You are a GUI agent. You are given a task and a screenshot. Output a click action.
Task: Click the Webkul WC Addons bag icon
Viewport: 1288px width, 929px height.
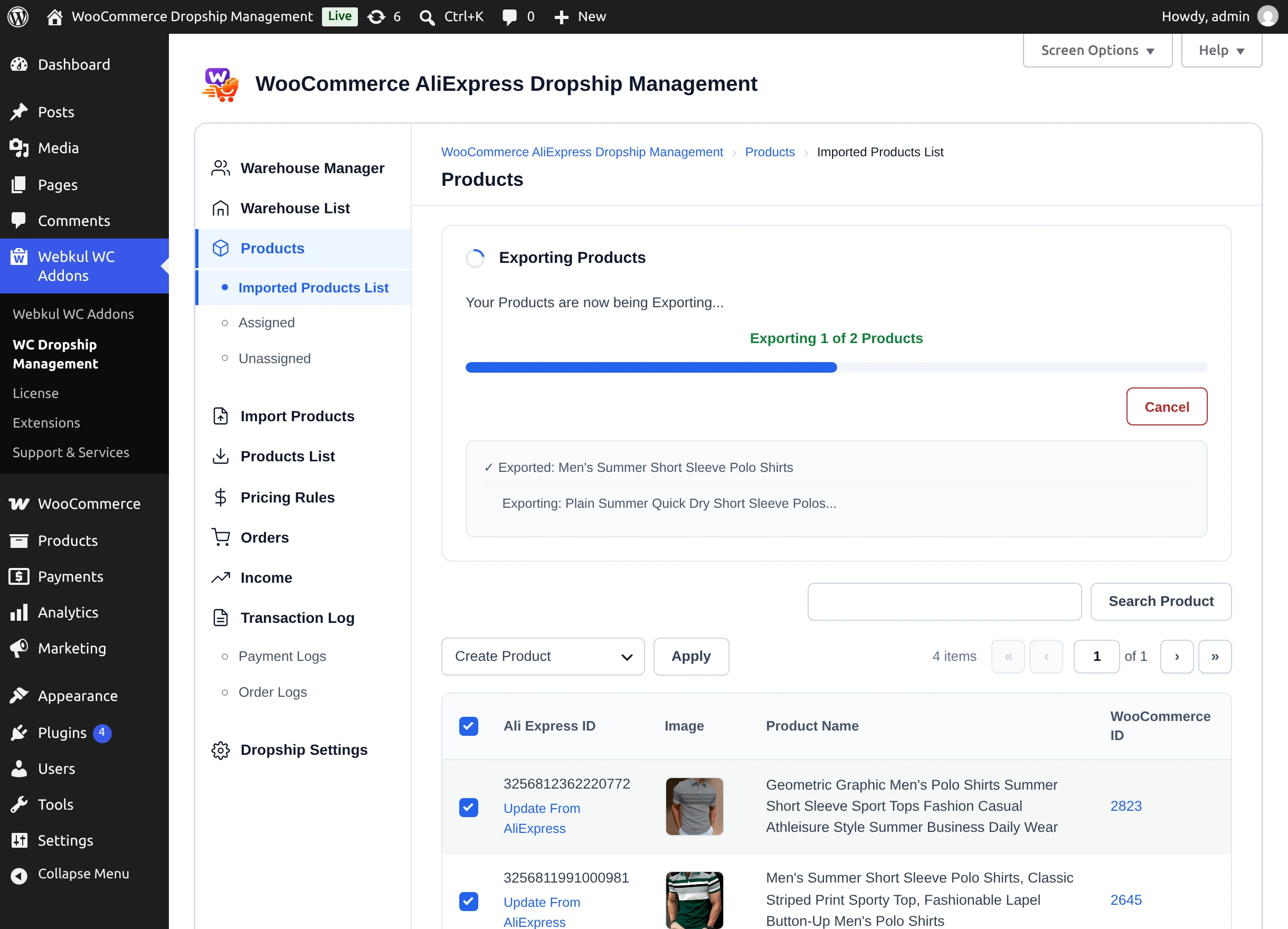[x=19, y=257]
